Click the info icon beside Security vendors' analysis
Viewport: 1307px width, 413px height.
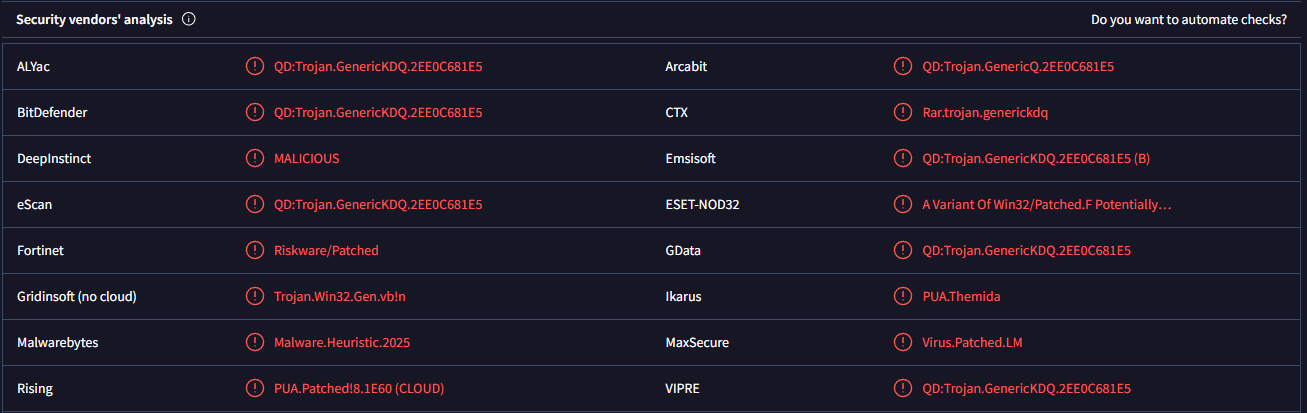189,19
